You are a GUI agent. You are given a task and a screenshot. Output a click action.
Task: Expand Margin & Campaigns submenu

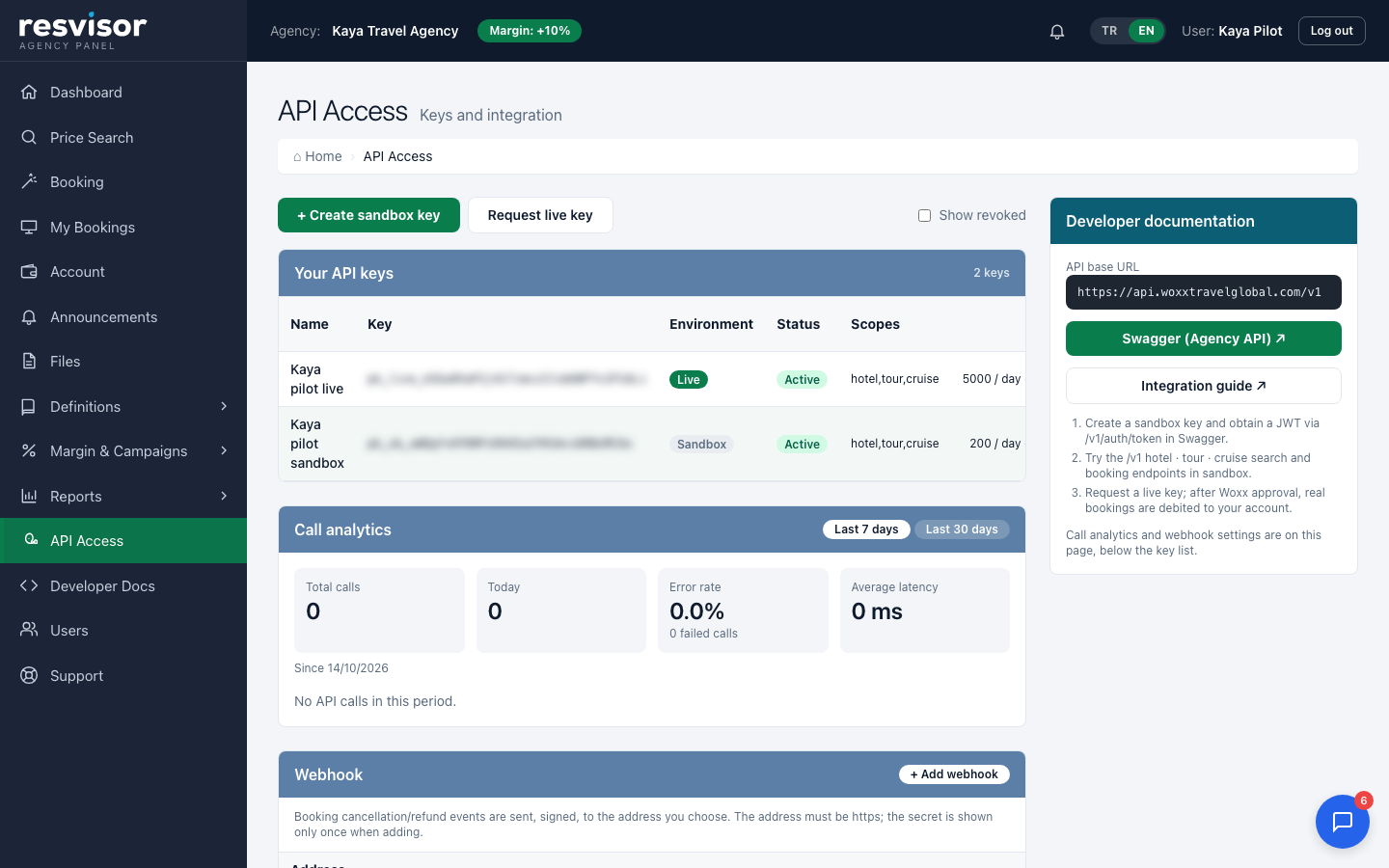pyautogui.click(x=224, y=450)
